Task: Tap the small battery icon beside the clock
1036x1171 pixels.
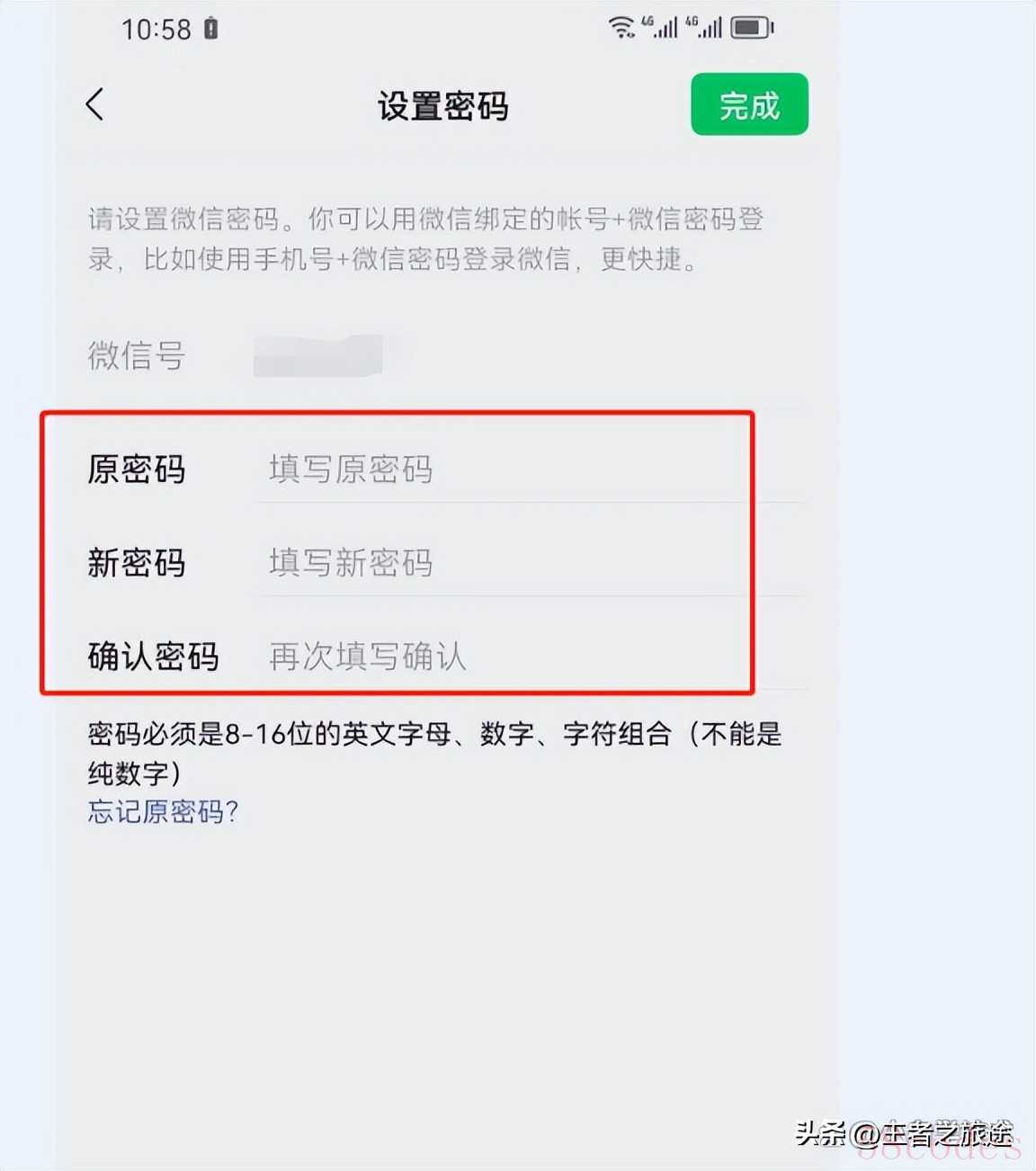Action: click(210, 29)
